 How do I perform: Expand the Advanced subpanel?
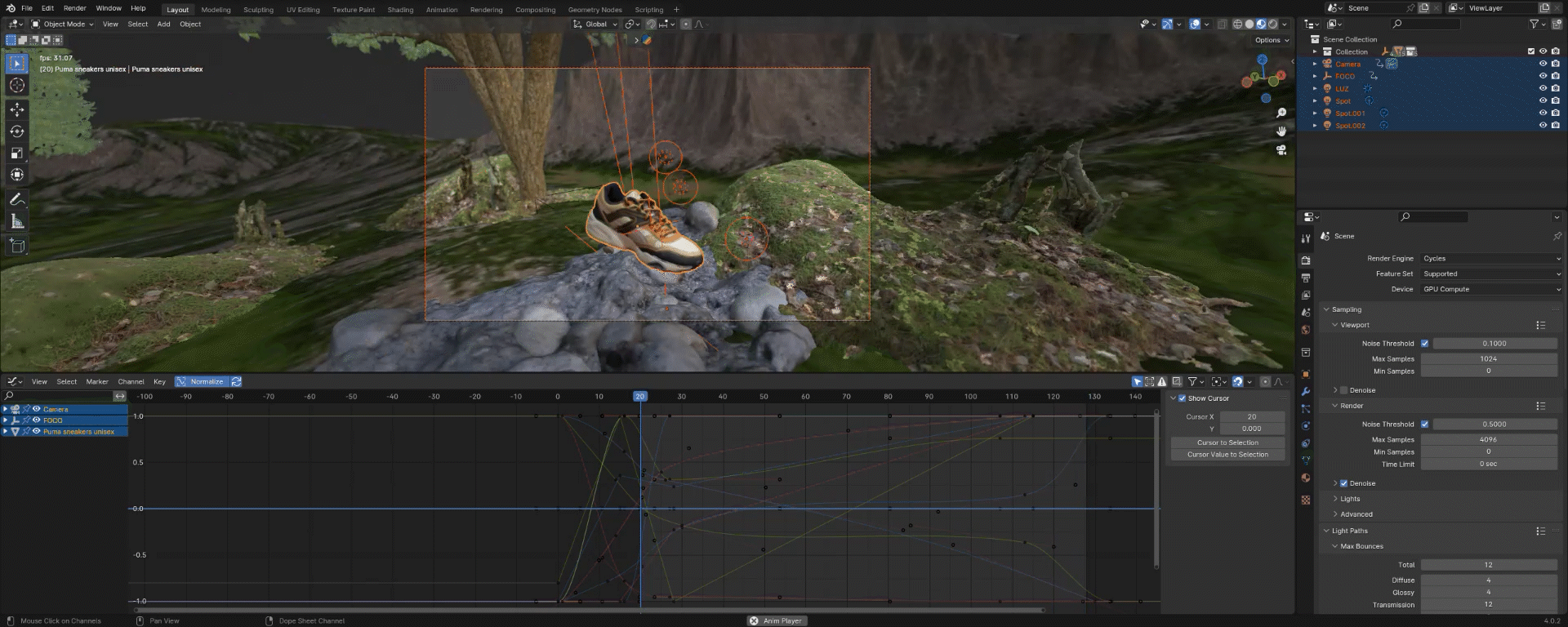pyautogui.click(x=1356, y=514)
